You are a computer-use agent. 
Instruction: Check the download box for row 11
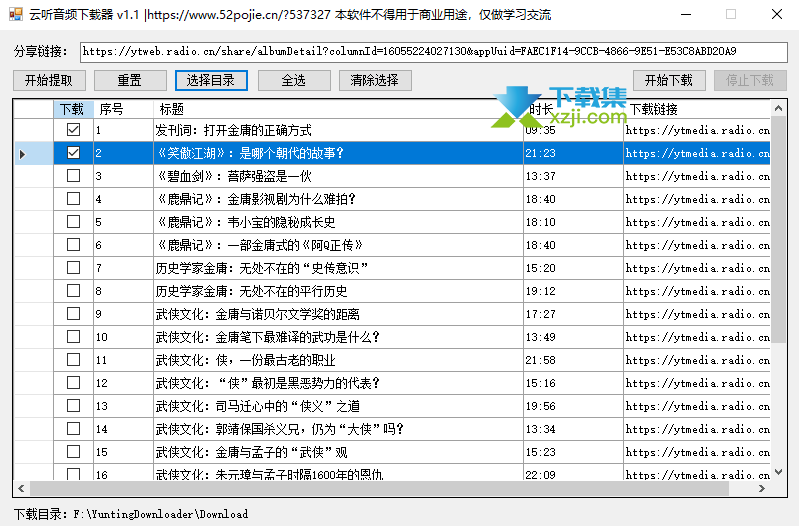pos(73,360)
